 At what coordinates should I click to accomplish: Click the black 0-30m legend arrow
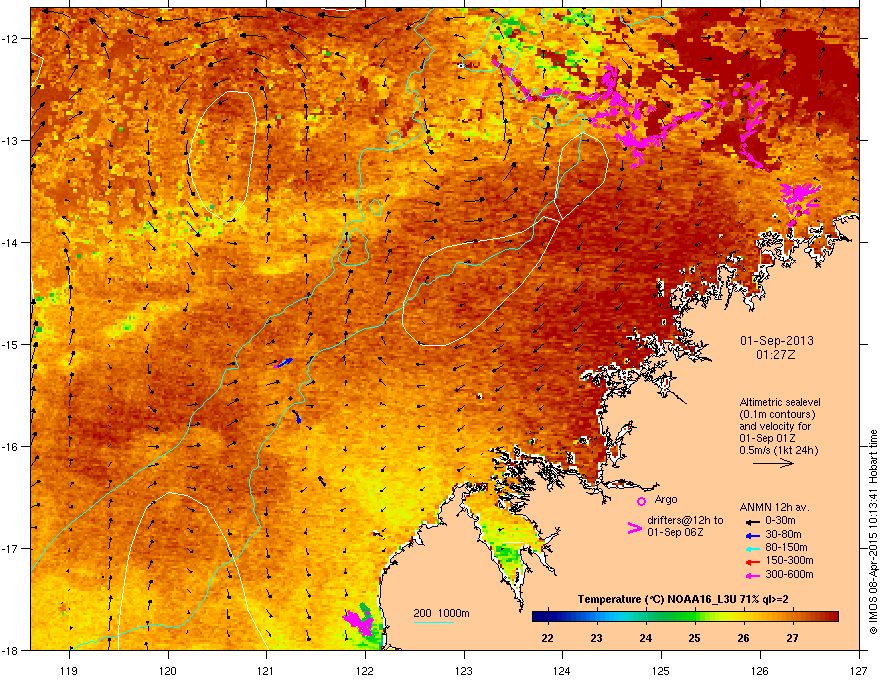[751, 521]
